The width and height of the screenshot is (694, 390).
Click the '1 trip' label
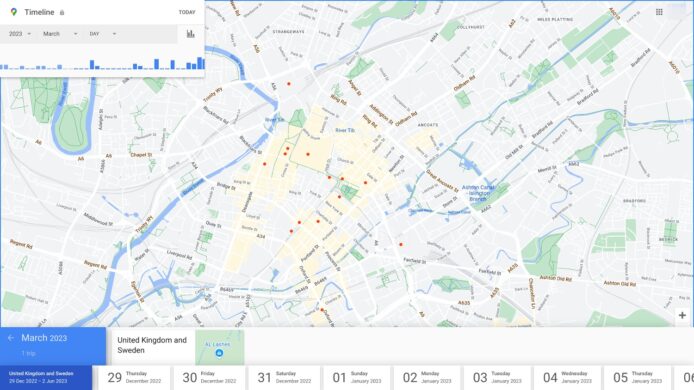28,353
